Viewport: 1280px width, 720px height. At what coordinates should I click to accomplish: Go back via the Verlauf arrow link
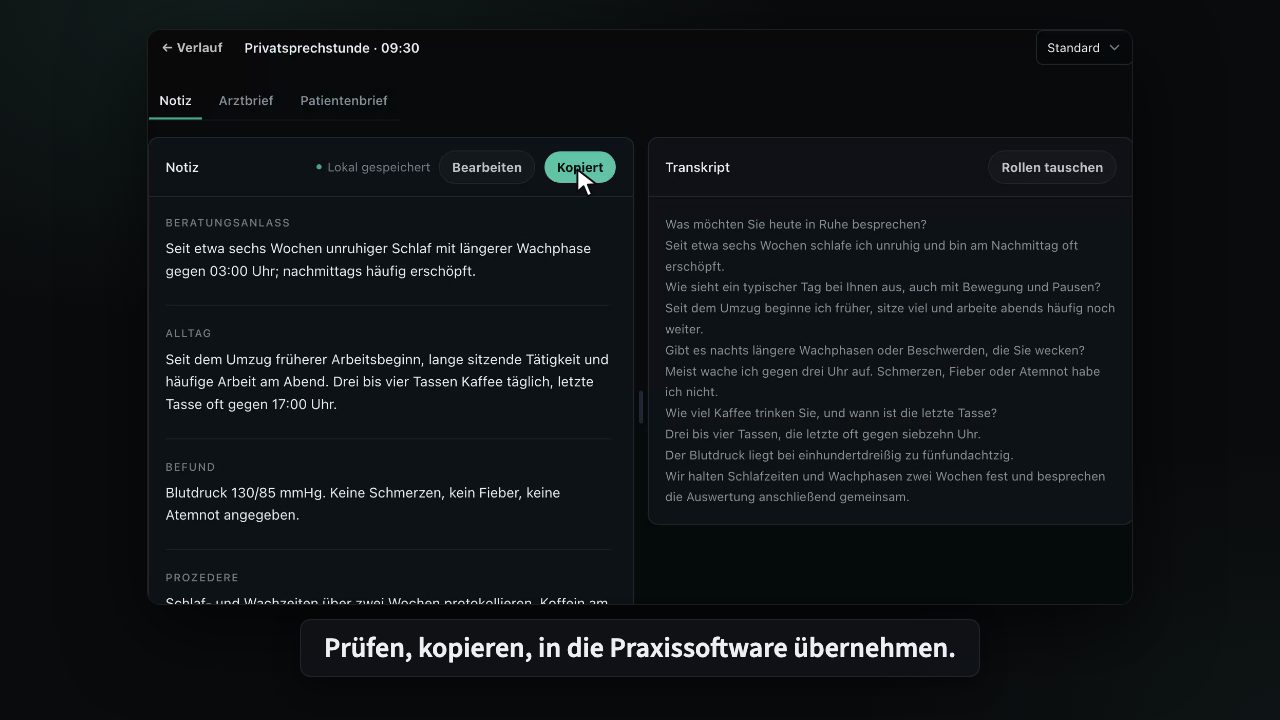pos(192,47)
